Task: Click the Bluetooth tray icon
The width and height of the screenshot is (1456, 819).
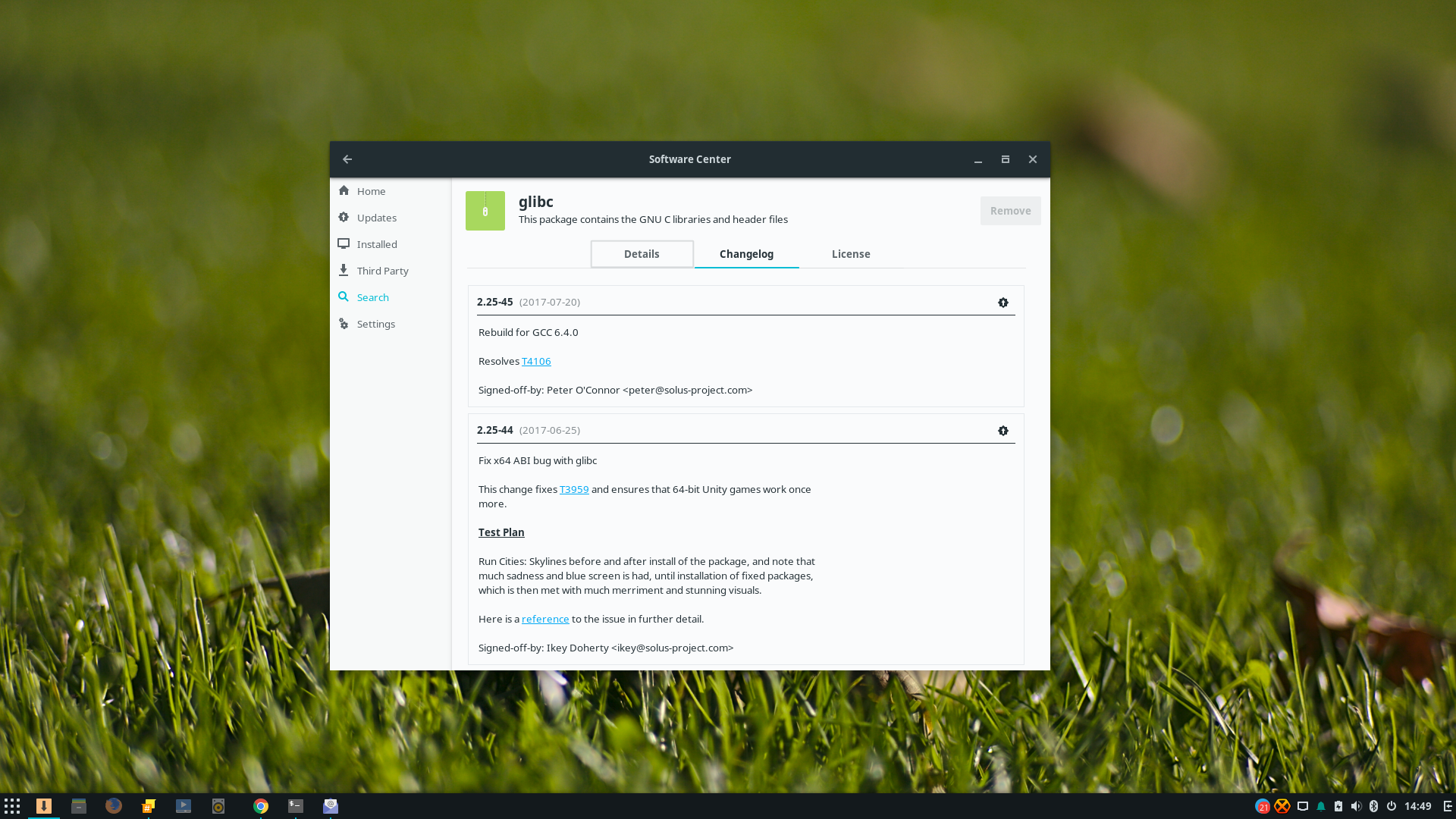Action: click(1373, 806)
